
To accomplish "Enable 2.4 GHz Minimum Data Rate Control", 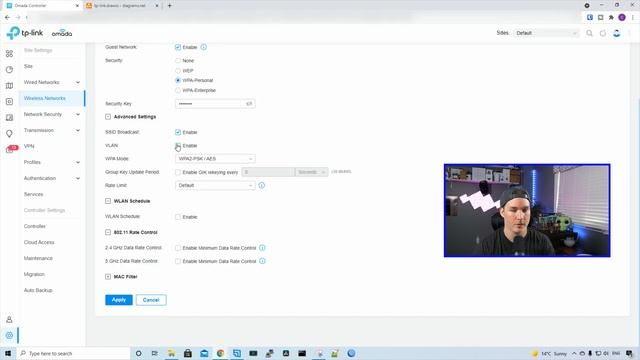I will pyautogui.click(x=178, y=248).
